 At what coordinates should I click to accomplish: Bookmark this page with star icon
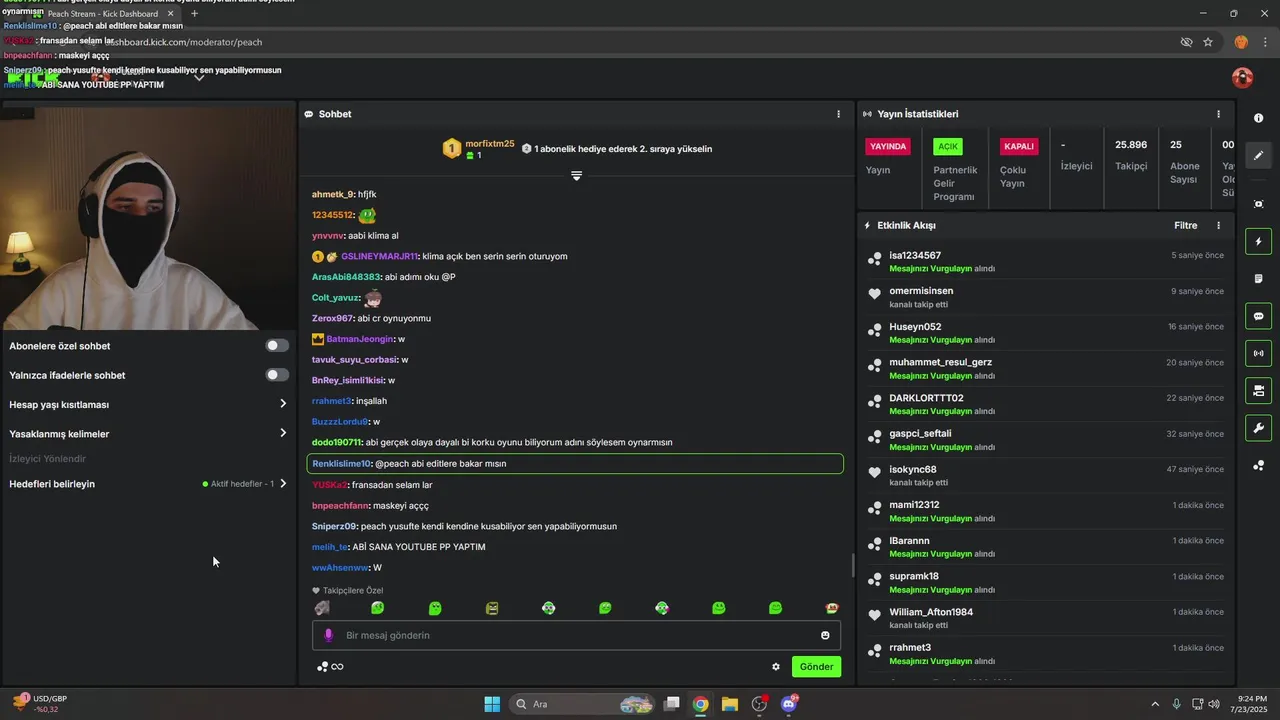(x=1208, y=42)
